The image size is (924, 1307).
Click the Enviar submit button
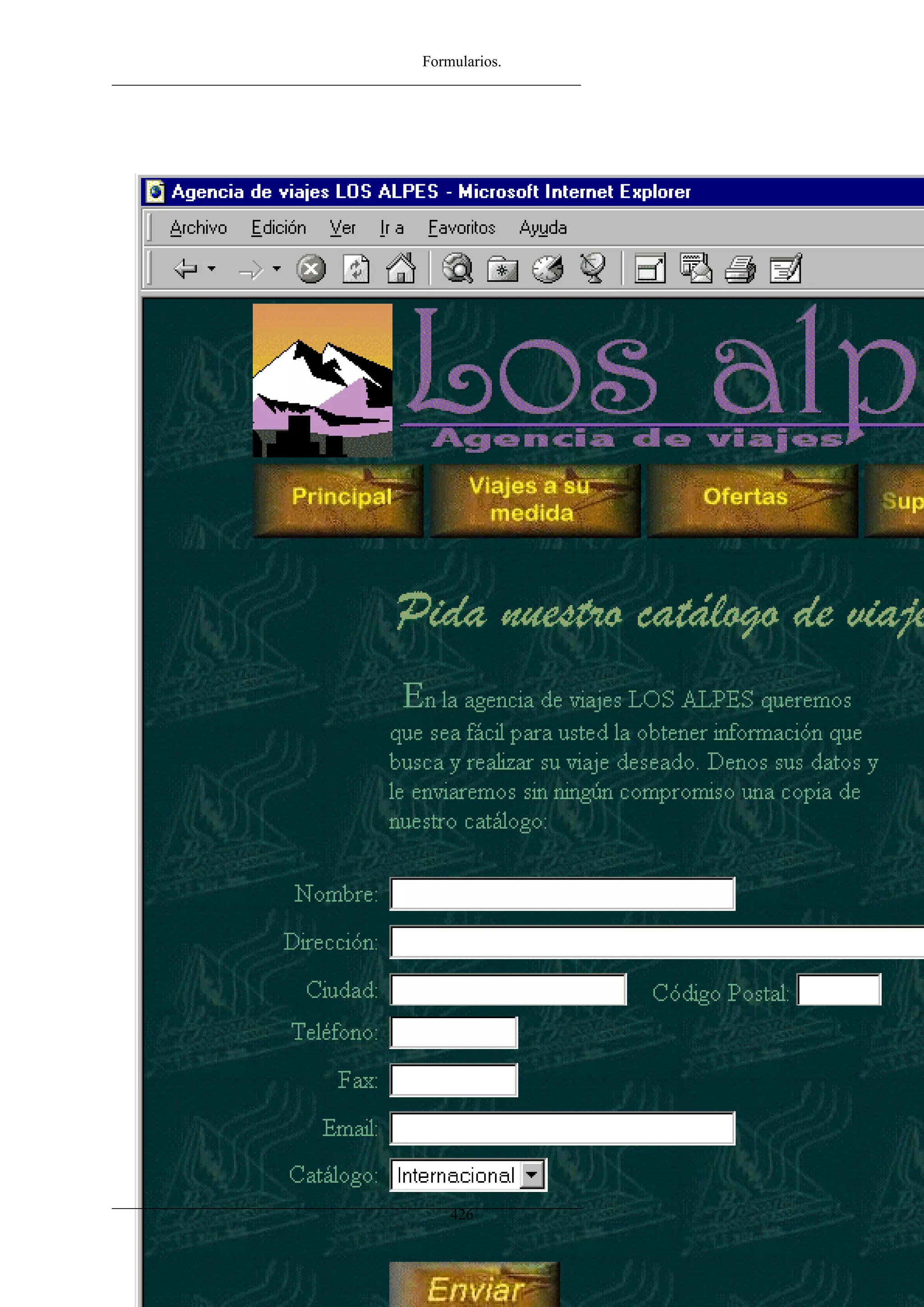click(475, 1284)
